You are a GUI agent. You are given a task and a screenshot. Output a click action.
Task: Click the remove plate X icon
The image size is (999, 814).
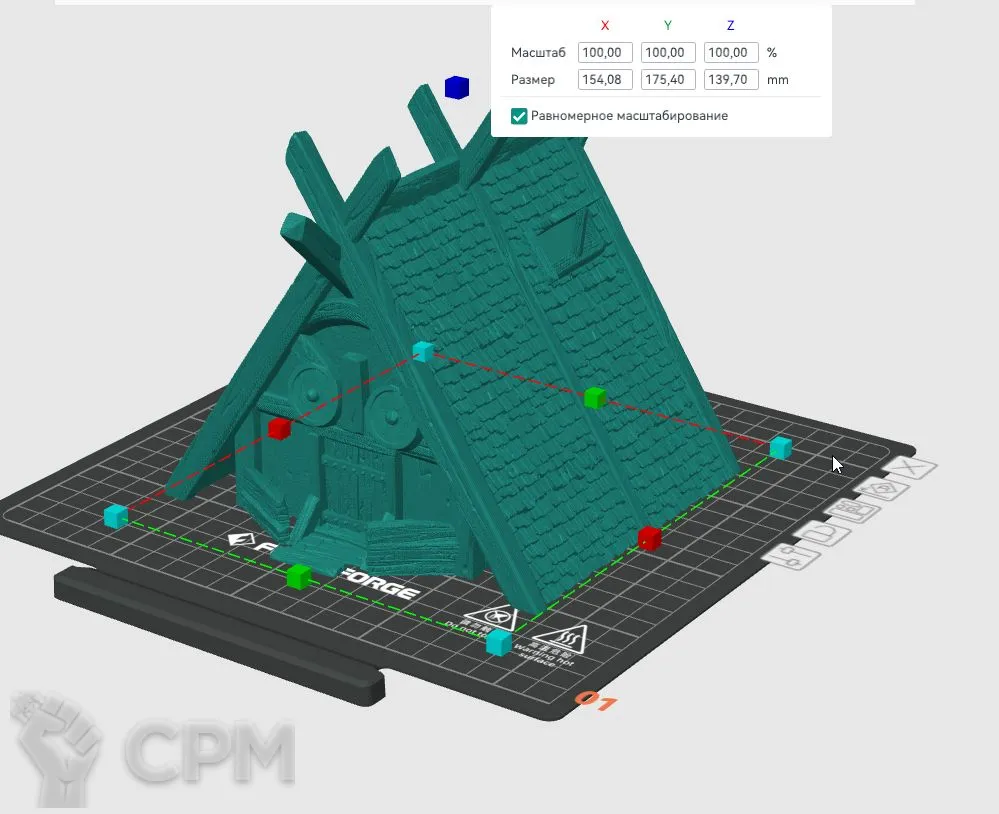(910, 469)
